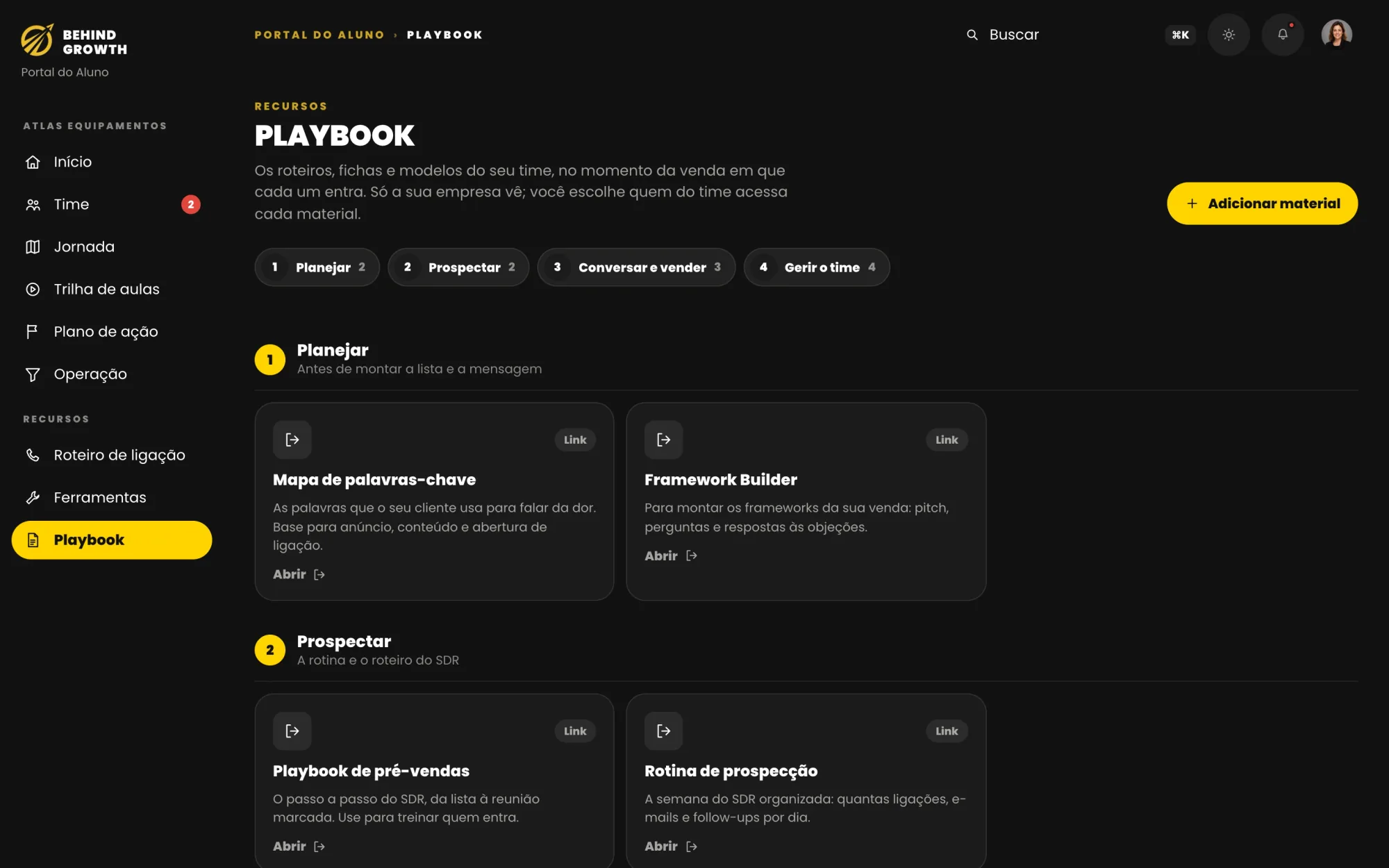Go to Portal do Aluno breadcrumb

(x=319, y=35)
